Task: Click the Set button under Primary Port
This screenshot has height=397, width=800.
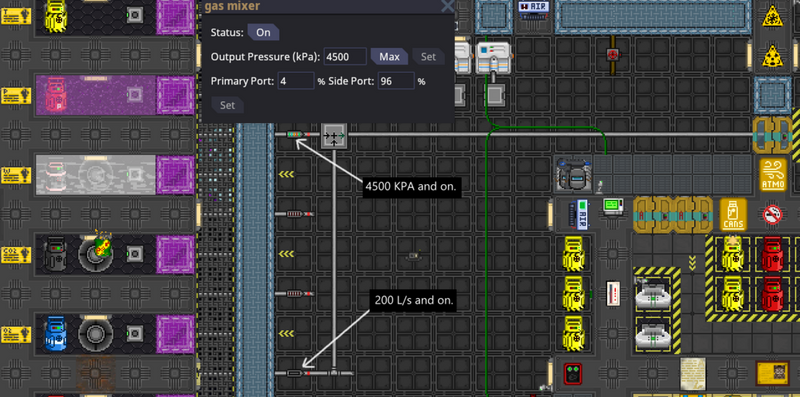Action: [x=227, y=106]
